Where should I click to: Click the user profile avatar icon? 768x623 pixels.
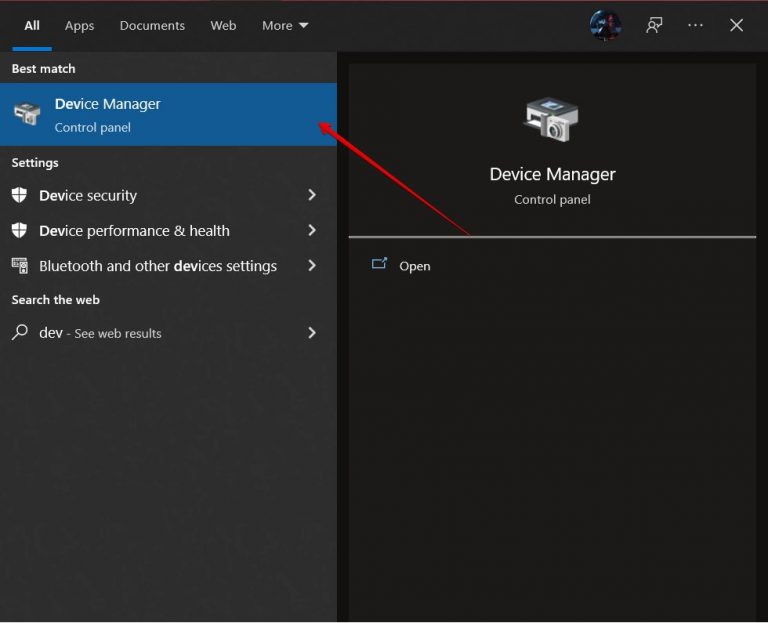[605, 25]
